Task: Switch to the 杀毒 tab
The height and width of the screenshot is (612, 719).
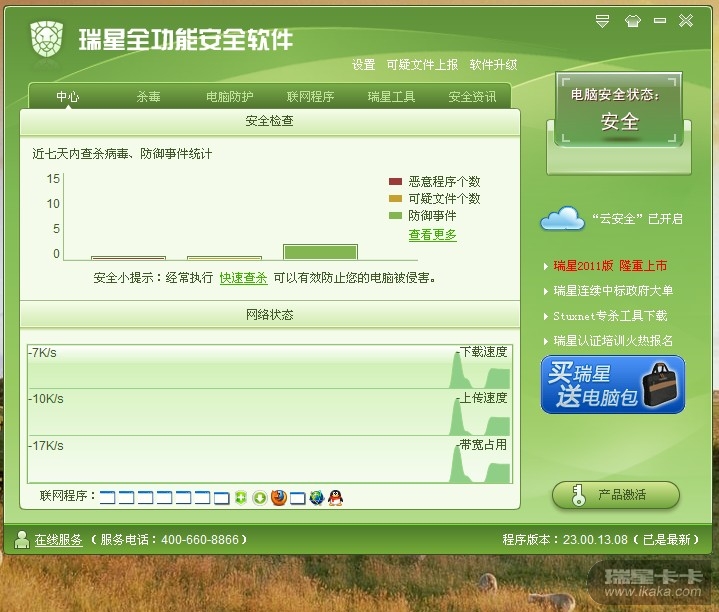Action: click(x=149, y=96)
